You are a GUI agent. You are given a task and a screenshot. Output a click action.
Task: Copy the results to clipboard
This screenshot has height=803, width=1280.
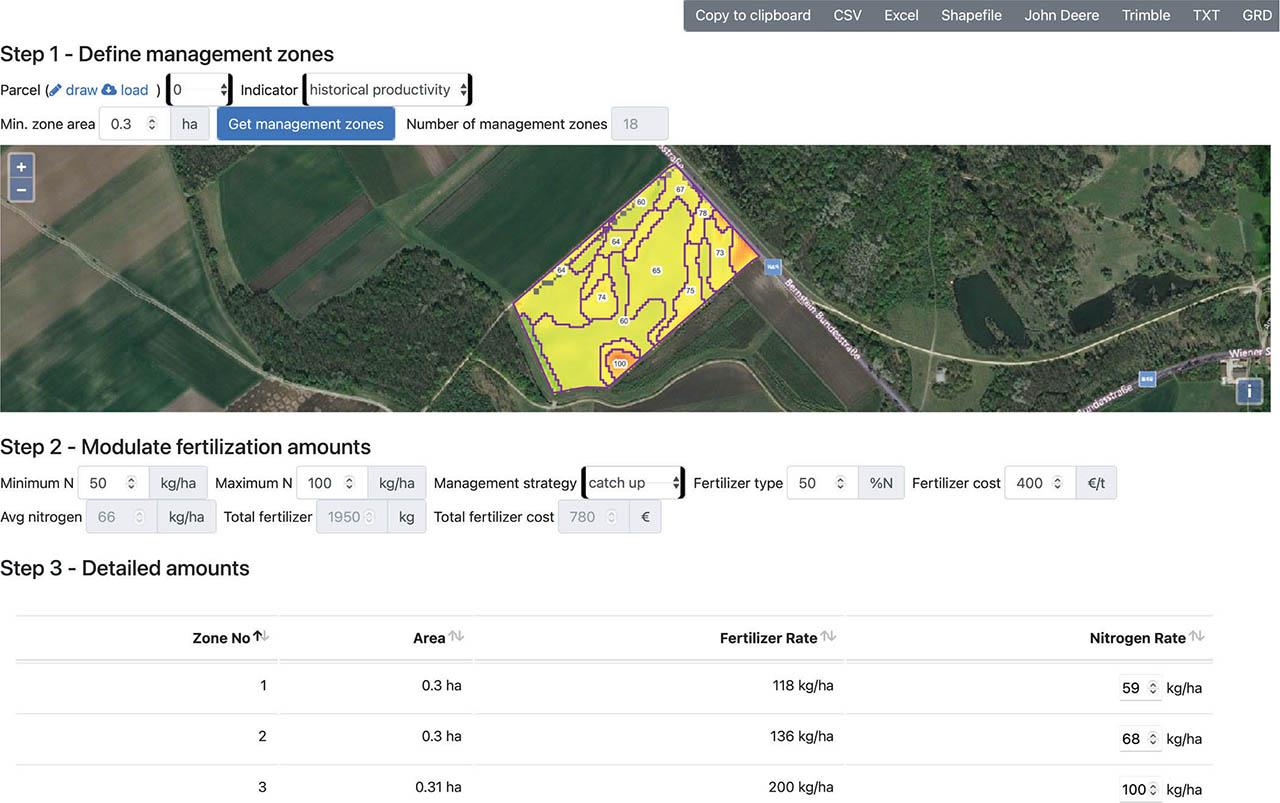[752, 15]
